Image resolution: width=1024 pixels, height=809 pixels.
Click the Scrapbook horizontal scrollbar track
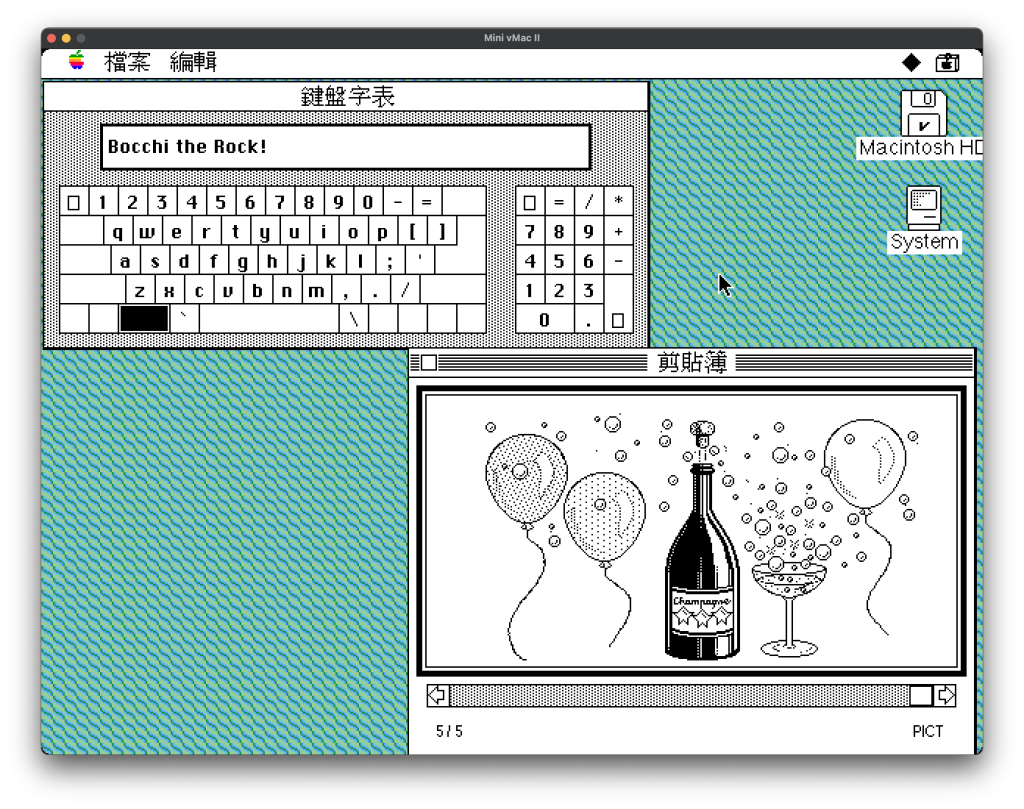point(680,695)
